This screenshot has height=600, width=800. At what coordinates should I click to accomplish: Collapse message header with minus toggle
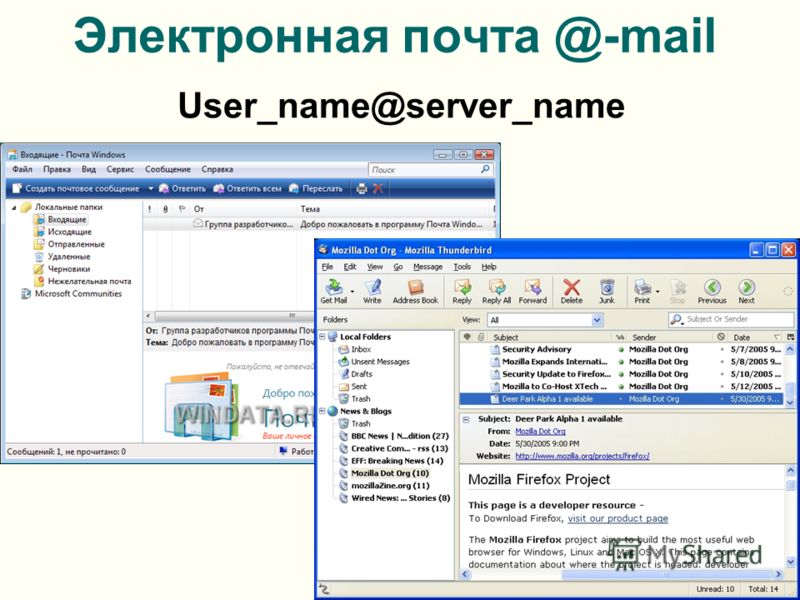tap(466, 419)
